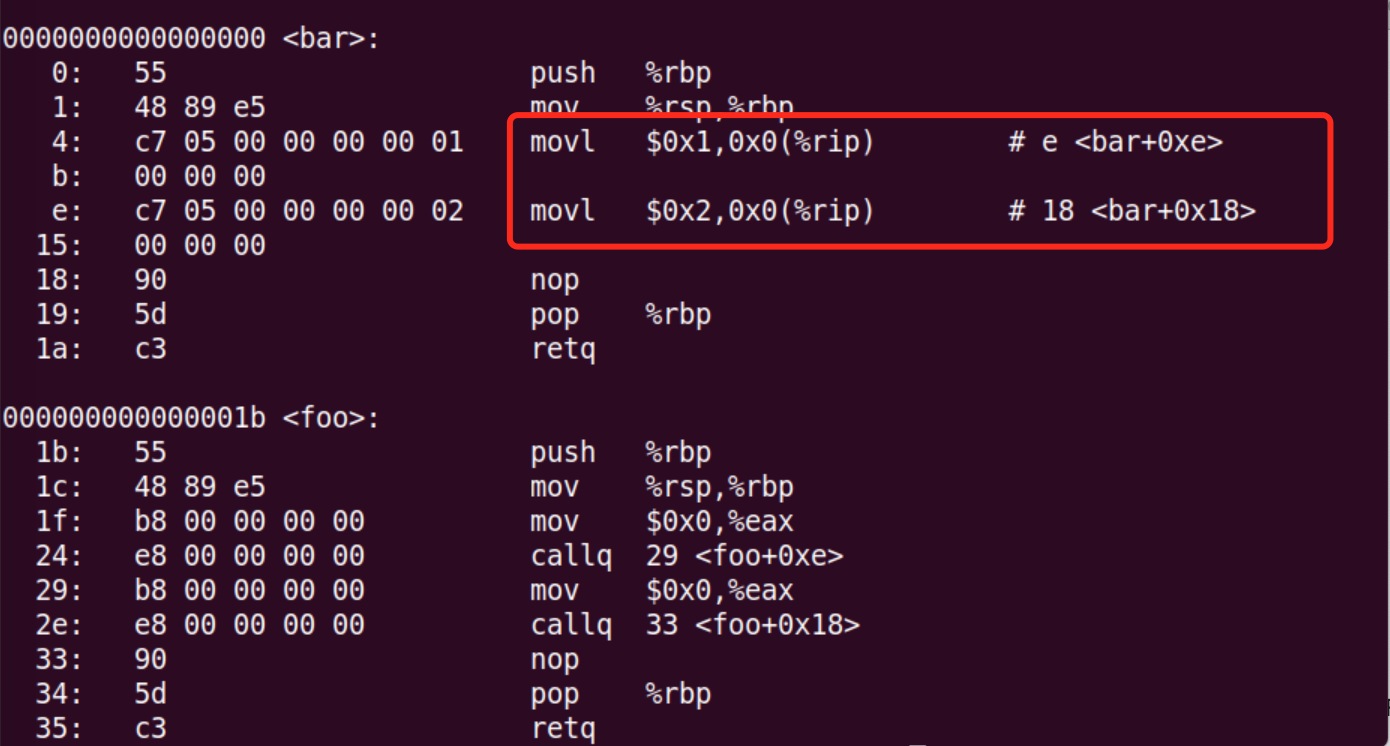Click the # 18 <bar+0x18> comment
Viewport: 1390px width, 746px height.
pos(1132,211)
